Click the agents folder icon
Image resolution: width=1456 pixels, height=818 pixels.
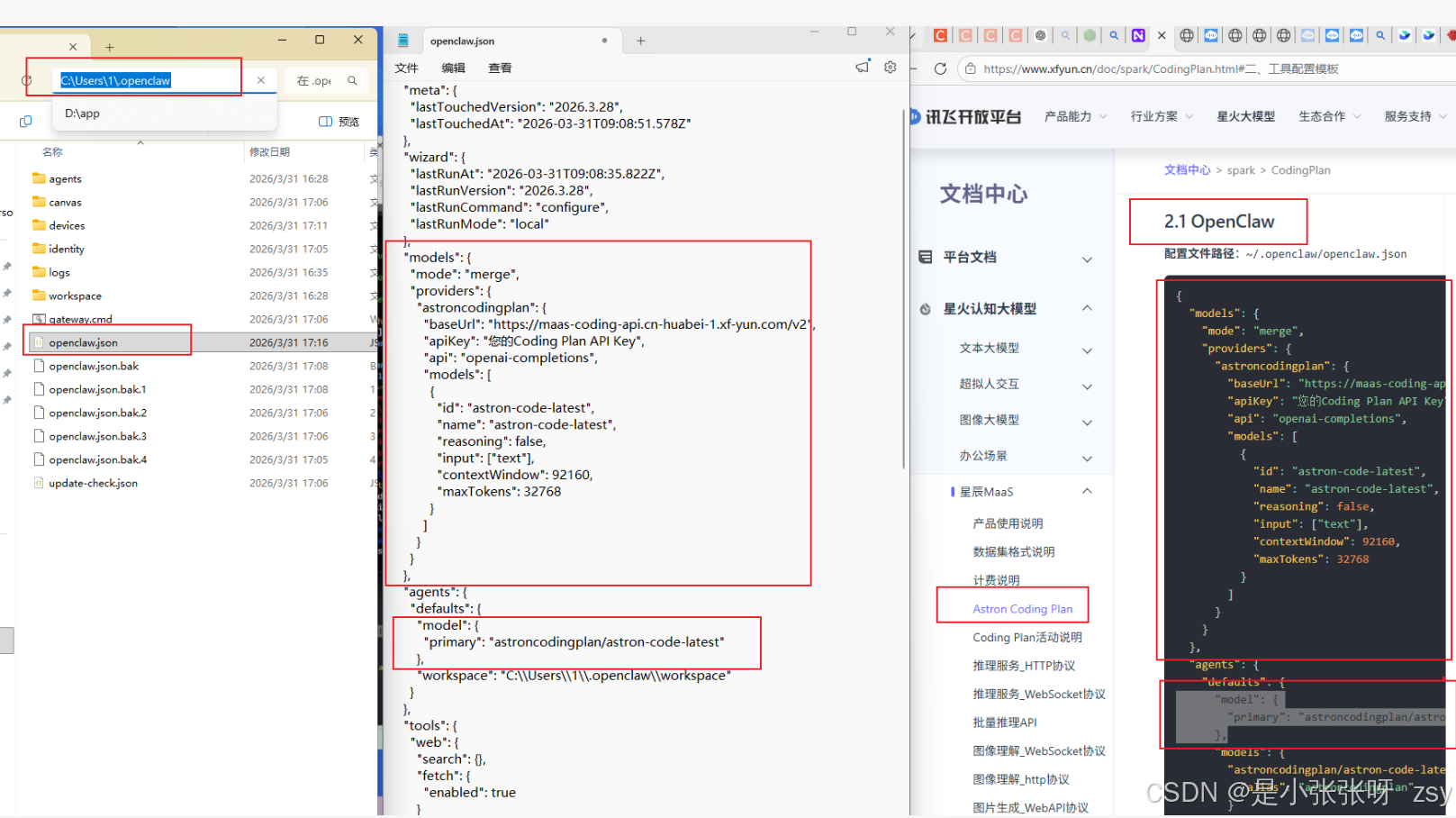tap(39, 178)
